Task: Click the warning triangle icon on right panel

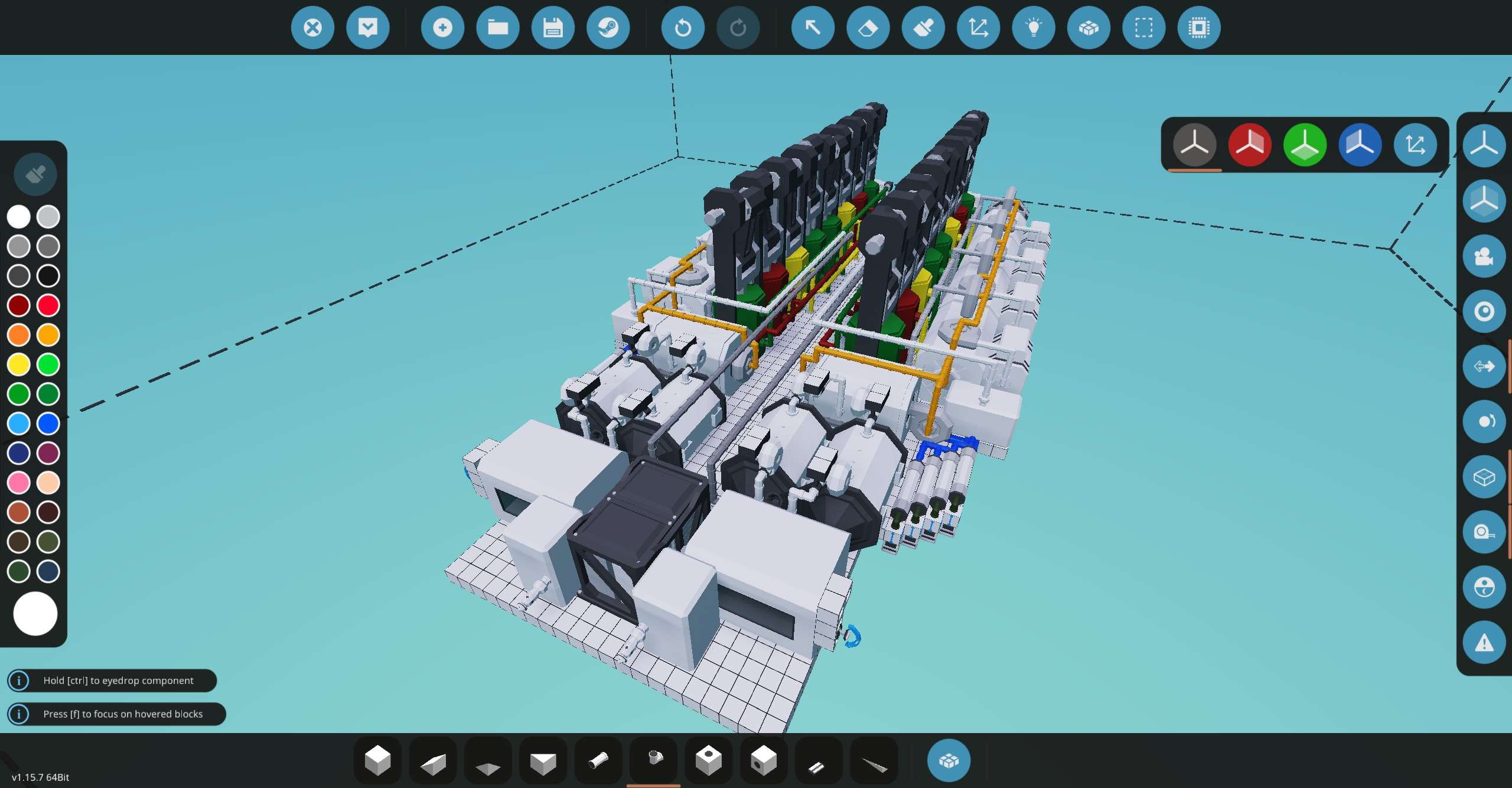Action: tap(1484, 642)
